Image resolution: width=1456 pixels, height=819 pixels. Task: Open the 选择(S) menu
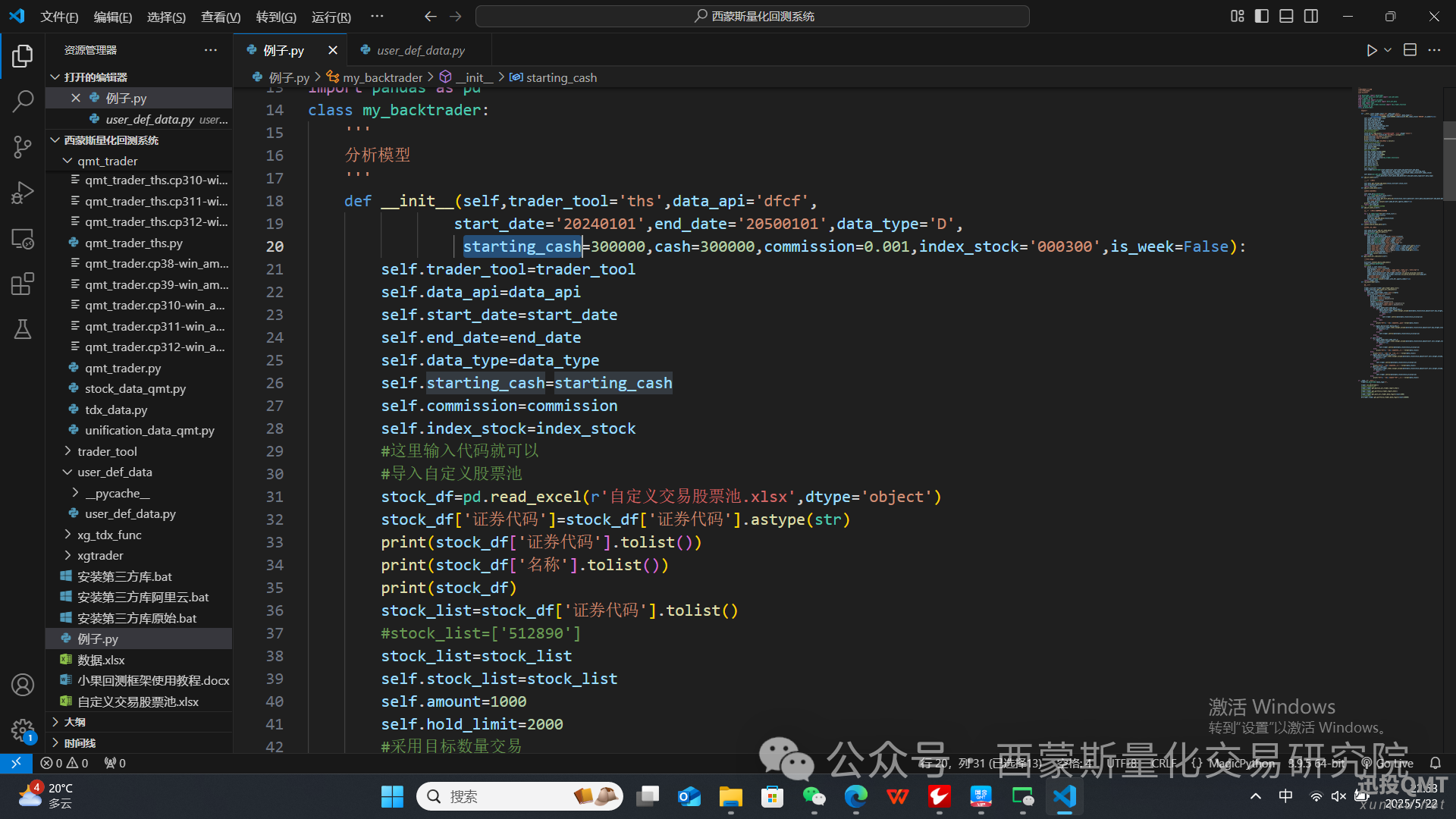(x=166, y=17)
